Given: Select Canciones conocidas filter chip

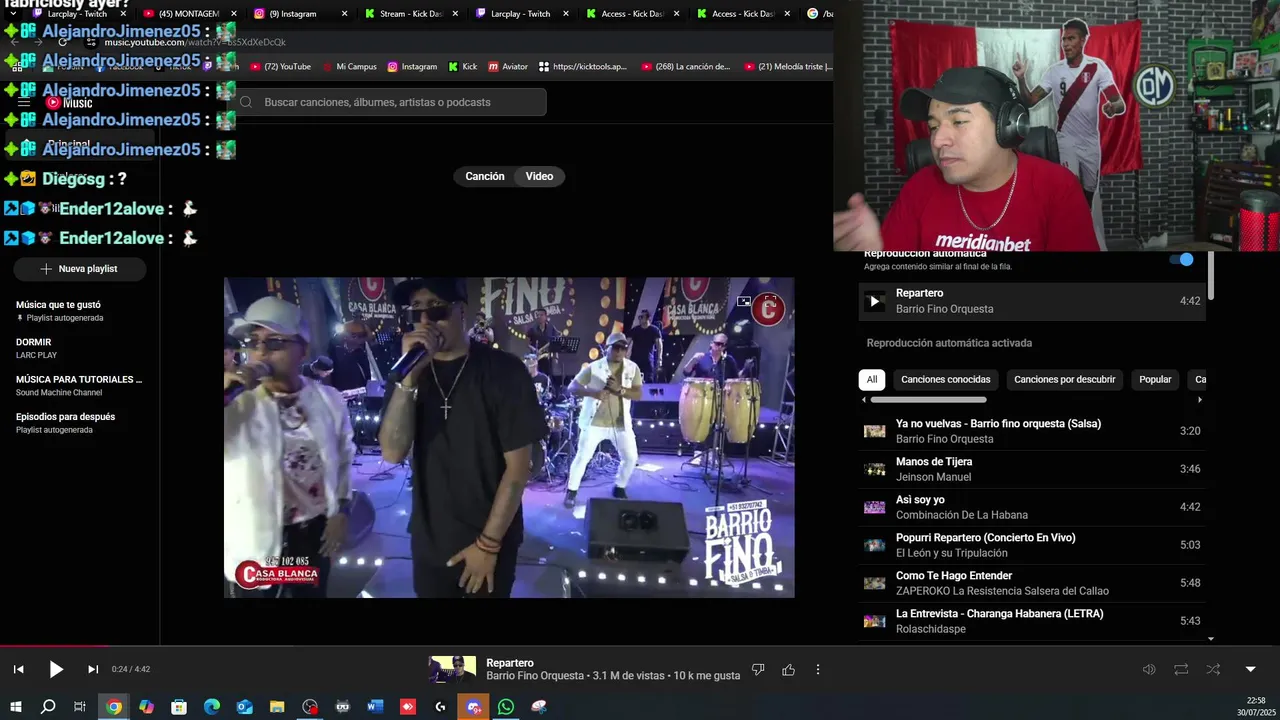Looking at the screenshot, I should pyautogui.click(x=945, y=380).
